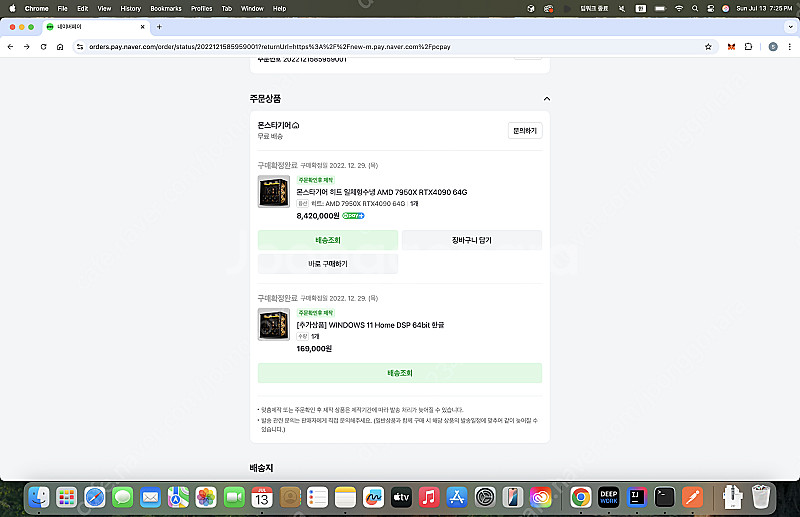Image resolution: width=800 pixels, height=517 pixels.
Task: Open Photos from the dock
Action: tap(206, 497)
